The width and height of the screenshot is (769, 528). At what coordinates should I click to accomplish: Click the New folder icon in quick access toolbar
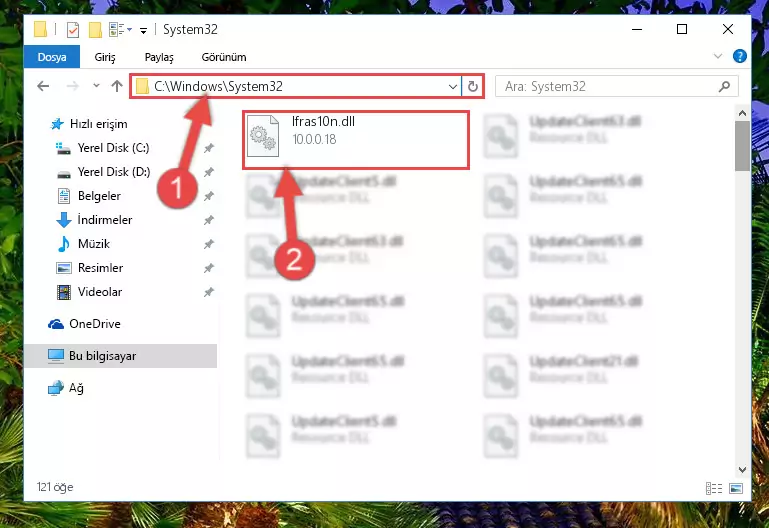coord(95,30)
